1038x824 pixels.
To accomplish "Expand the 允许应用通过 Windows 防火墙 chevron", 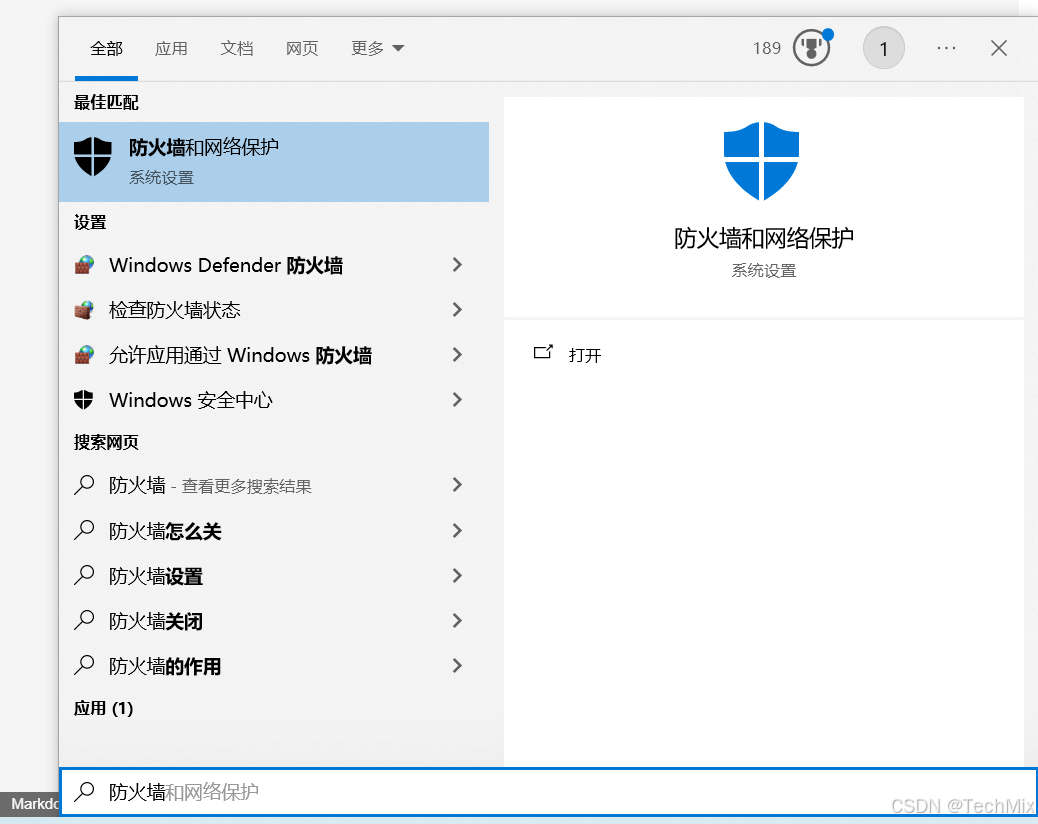I will pos(457,355).
